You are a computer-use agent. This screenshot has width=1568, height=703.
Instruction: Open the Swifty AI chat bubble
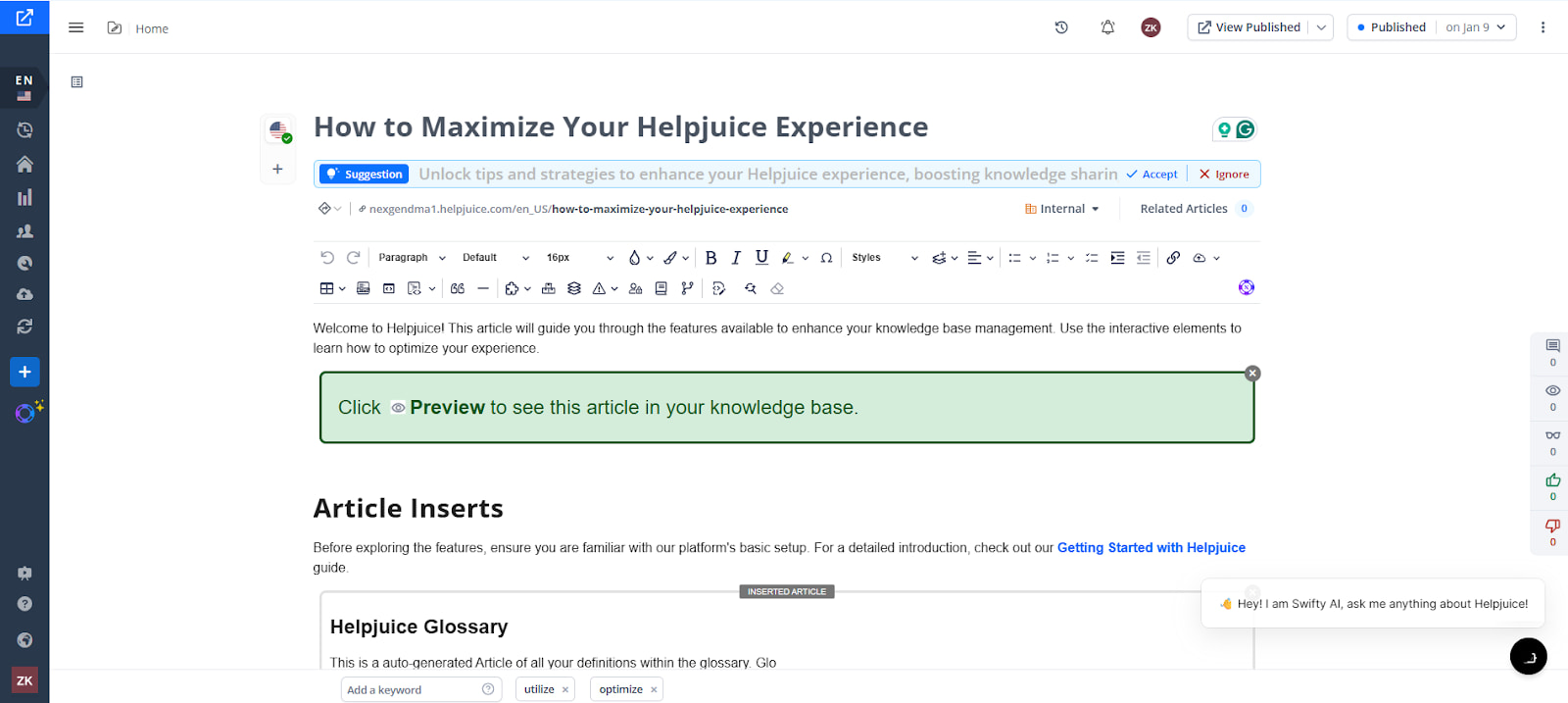1528,656
